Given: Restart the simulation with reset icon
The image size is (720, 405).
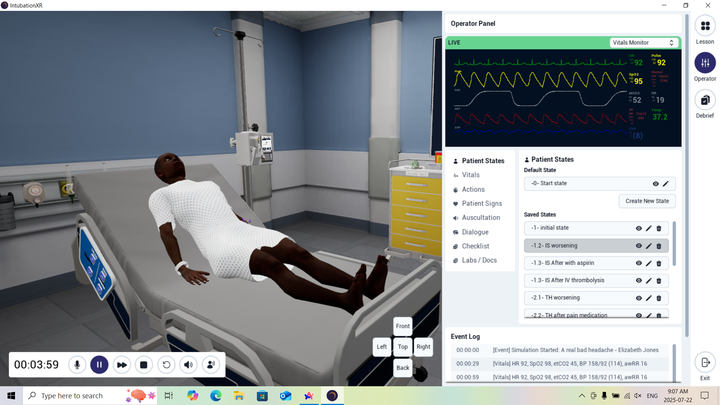Looking at the screenshot, I should pos(166,365).
